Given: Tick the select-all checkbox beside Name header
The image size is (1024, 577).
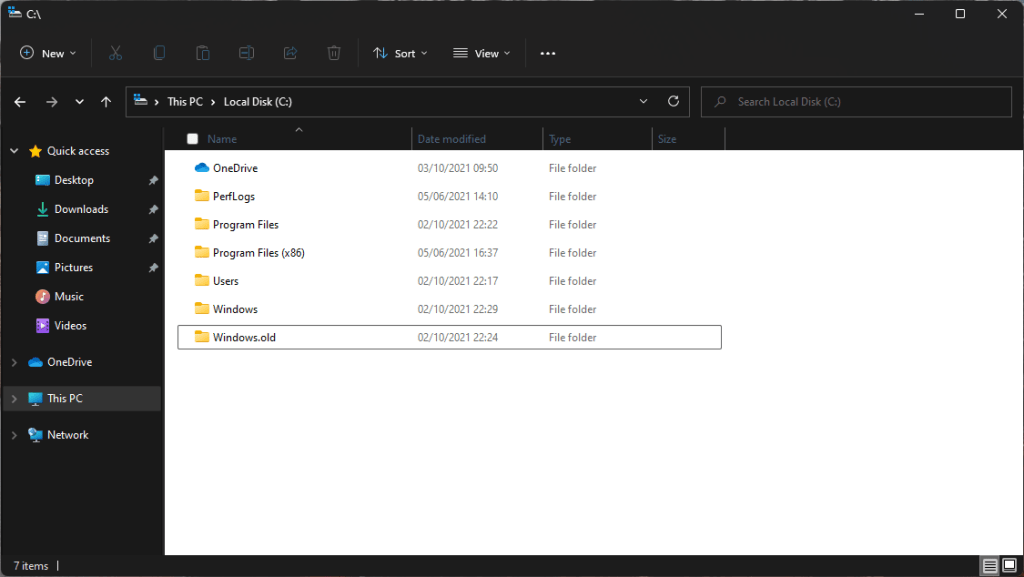Looking at the screenshot, I should click(193, 139).
